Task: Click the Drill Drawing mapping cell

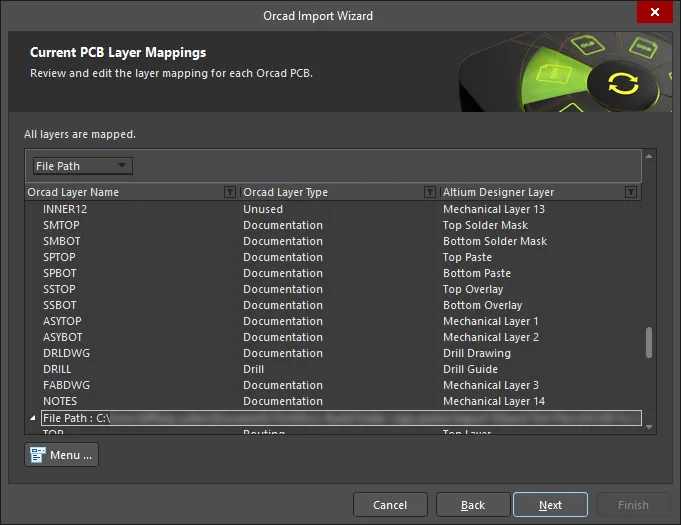Action: pos(477,353)
